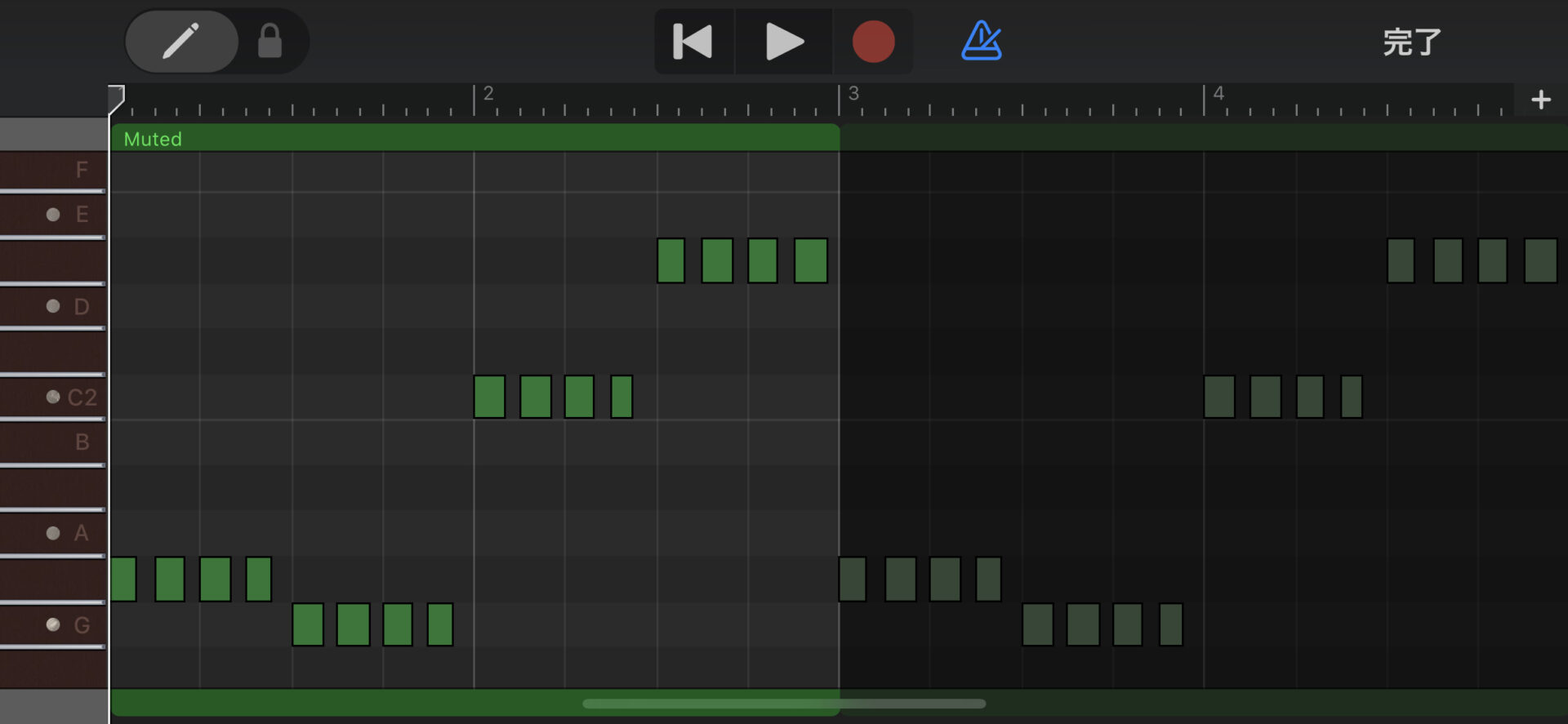Tap the F key label
Viewport: 1568px width, 724px height.
(82, 170)
